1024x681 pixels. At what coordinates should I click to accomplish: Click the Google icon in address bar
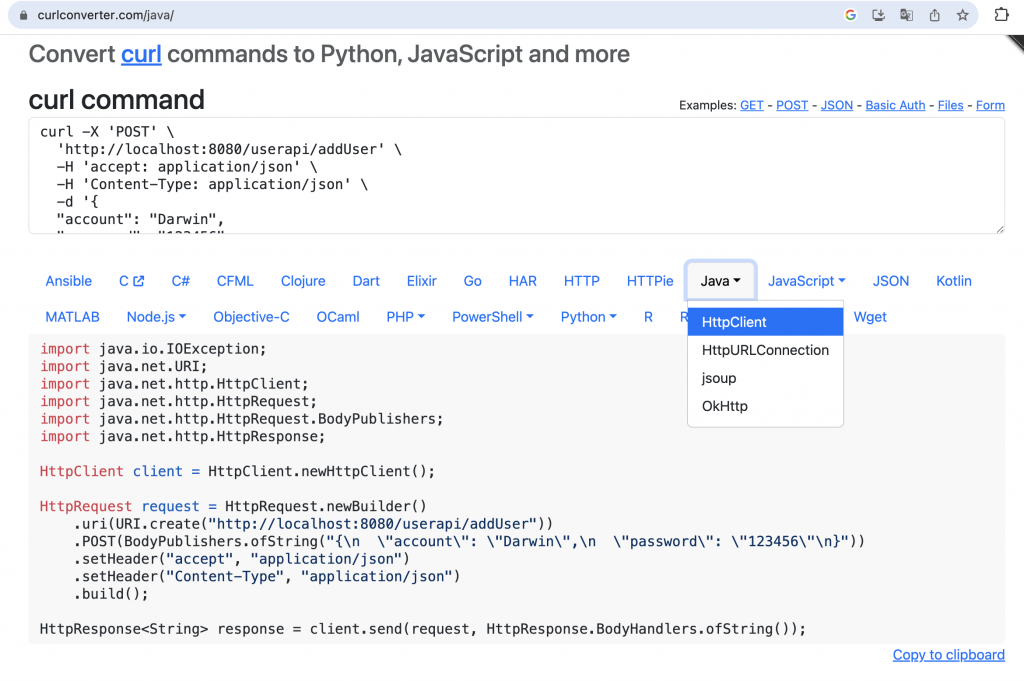coord(851,15)
